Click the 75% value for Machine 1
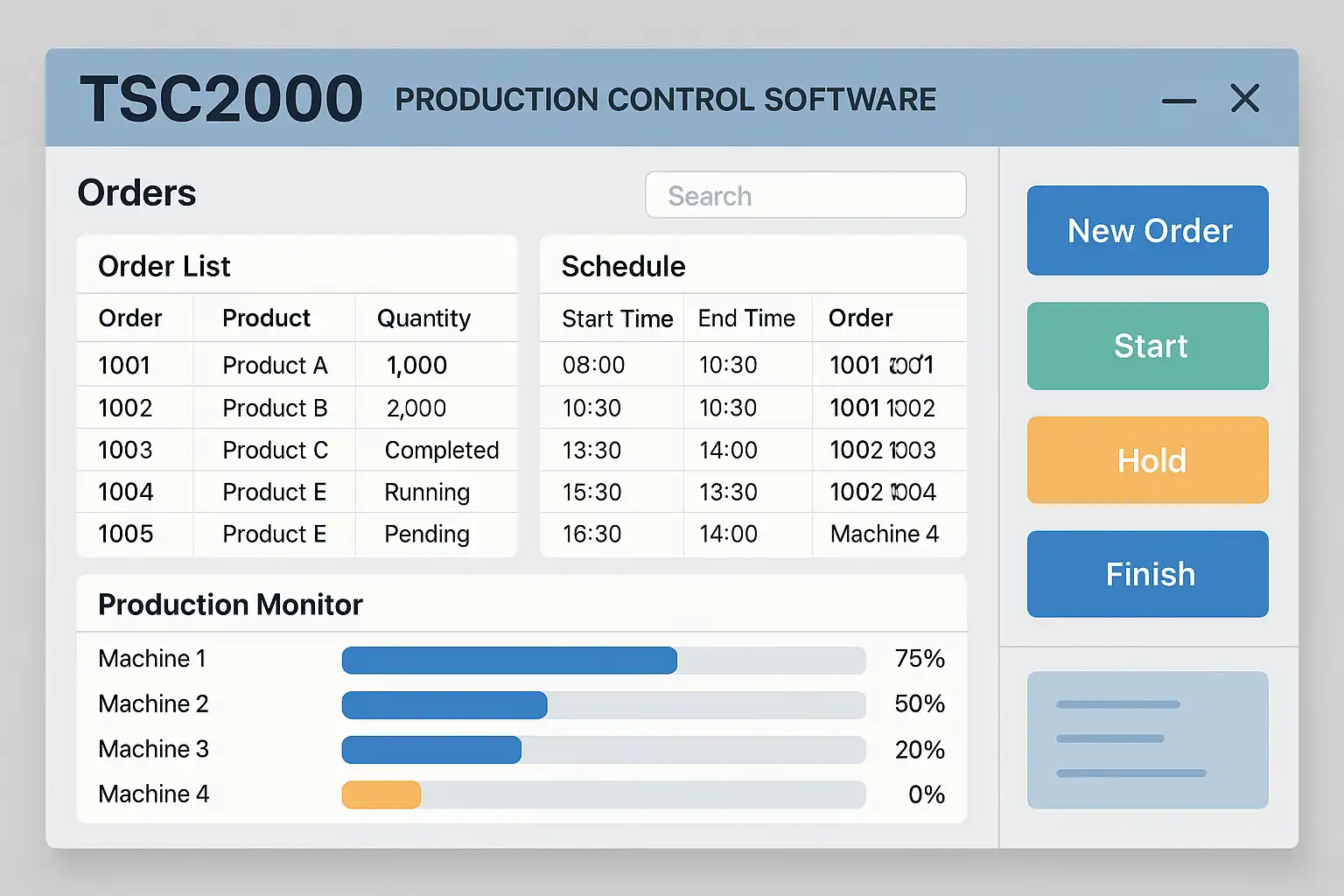 920,658
